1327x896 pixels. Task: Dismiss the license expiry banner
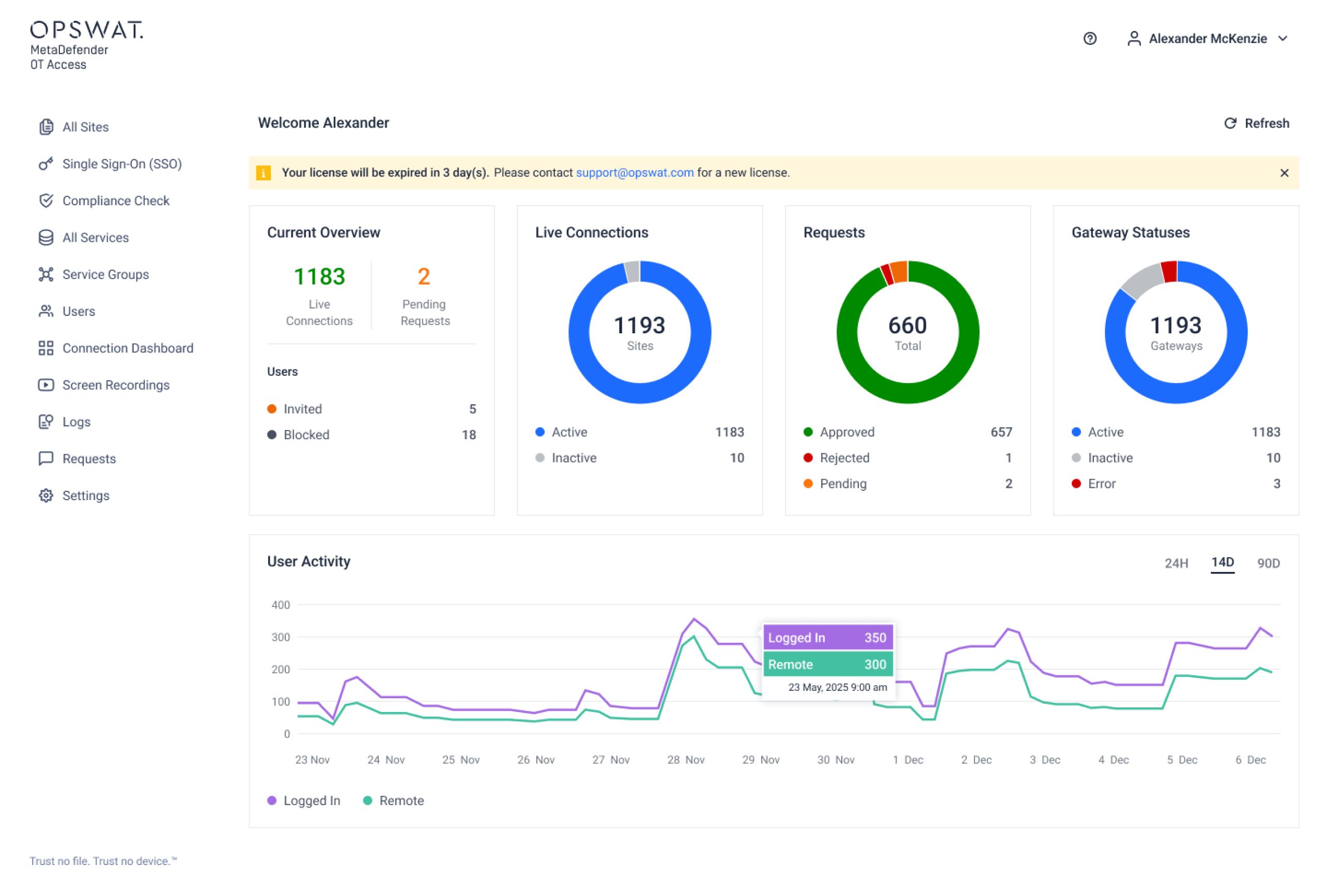pos(1284,173)
